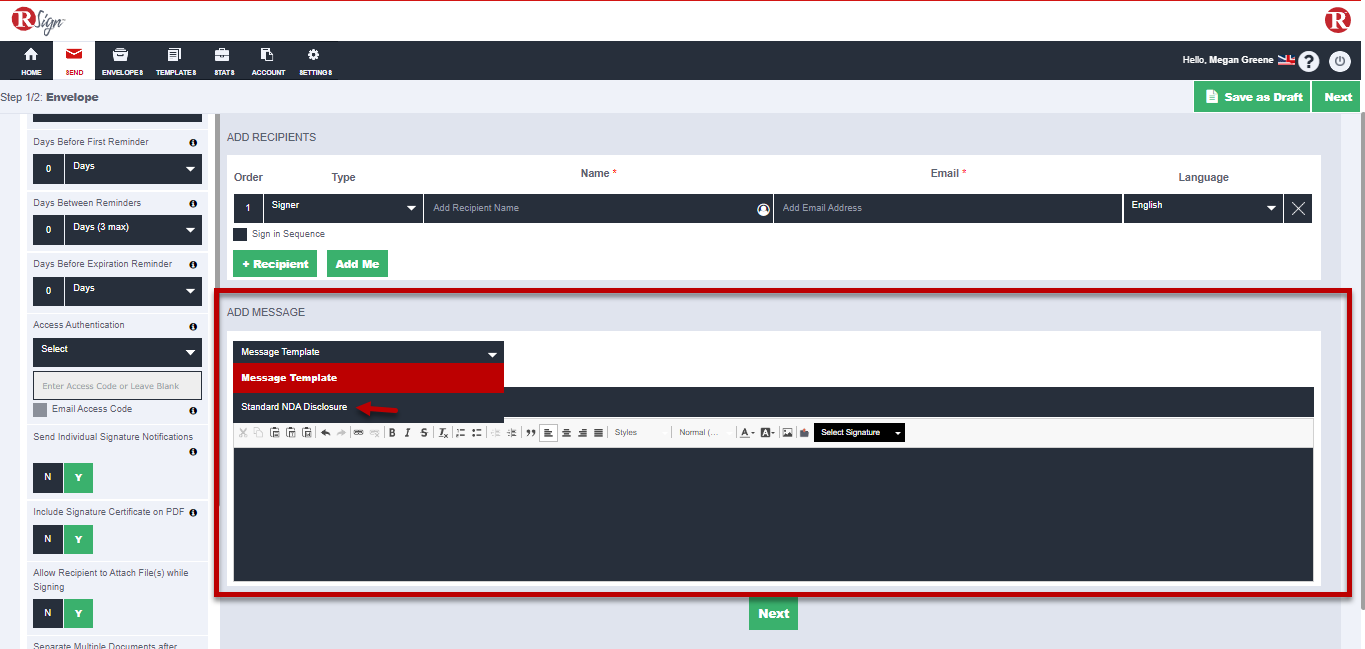Click the power logout icon
Image resolution: width=1365 pixels, height=649 pixels.
pyautogui.click(x=1340, y=61)
